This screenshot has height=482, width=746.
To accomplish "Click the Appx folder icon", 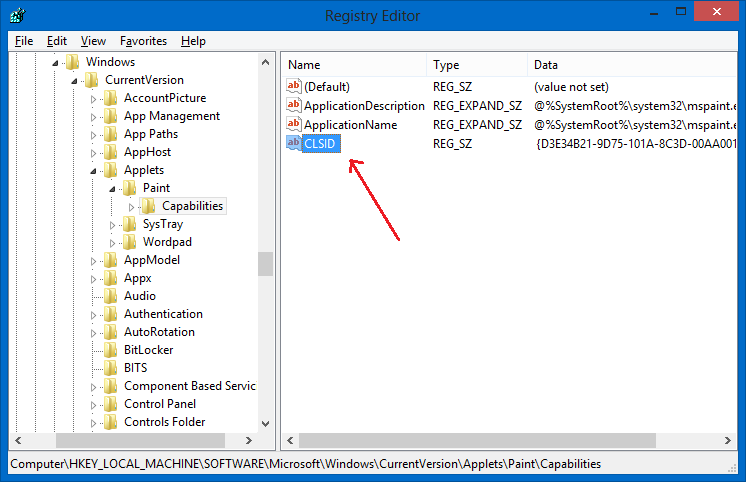I will coord(111,278).
